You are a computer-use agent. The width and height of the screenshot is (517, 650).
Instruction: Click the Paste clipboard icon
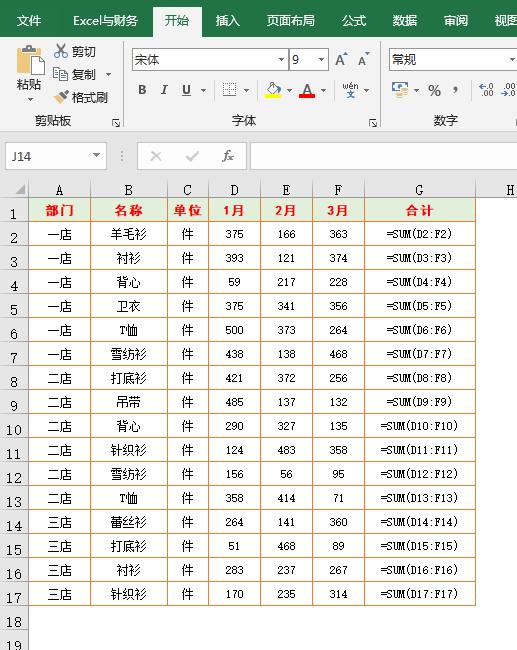[30, 61]
